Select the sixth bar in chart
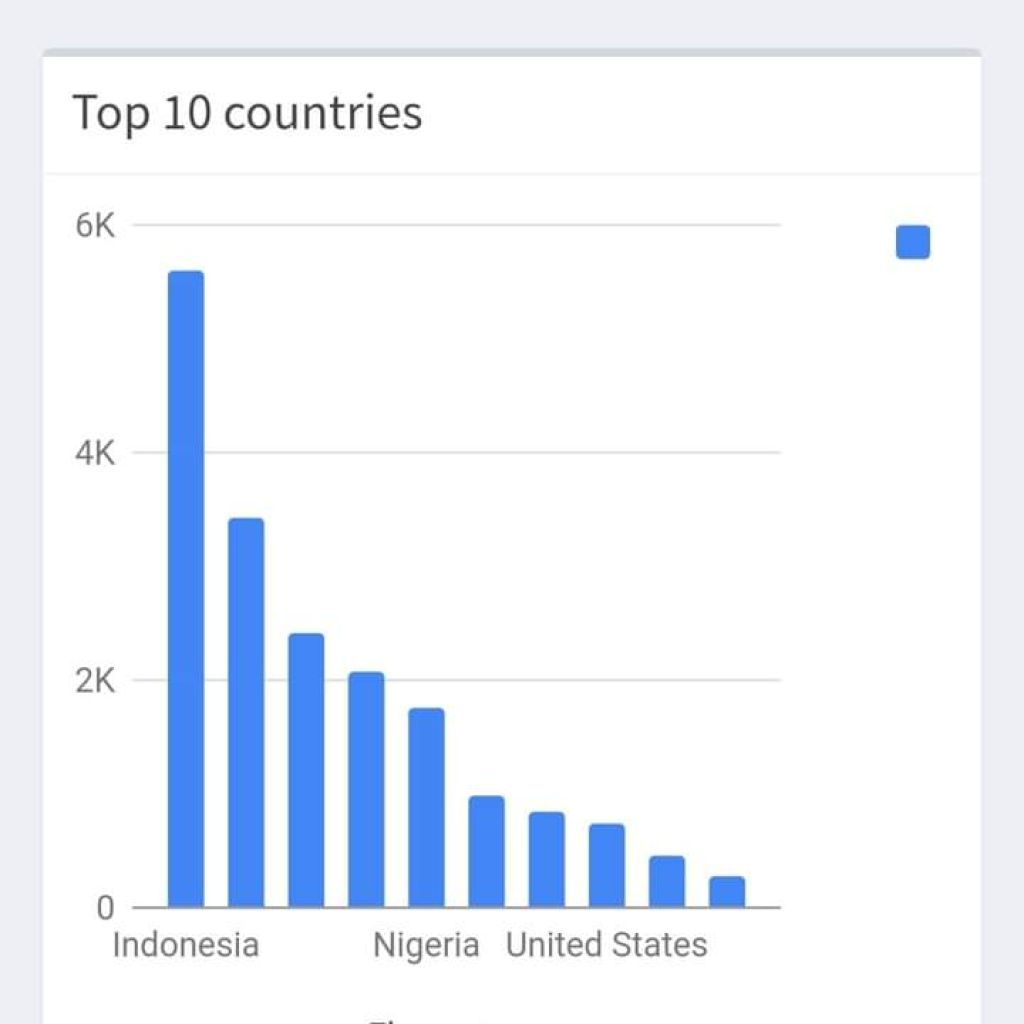 487,851
